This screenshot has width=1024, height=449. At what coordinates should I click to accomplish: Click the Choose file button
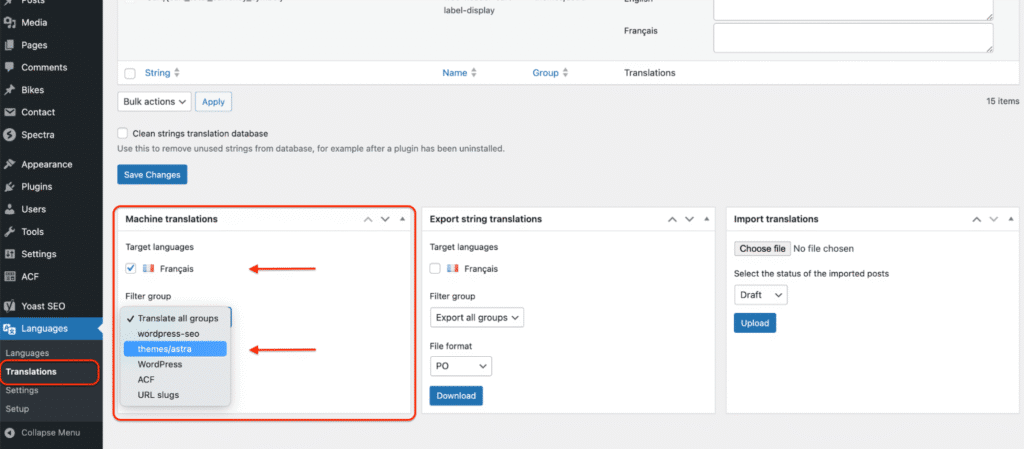(x=762, y=248)
